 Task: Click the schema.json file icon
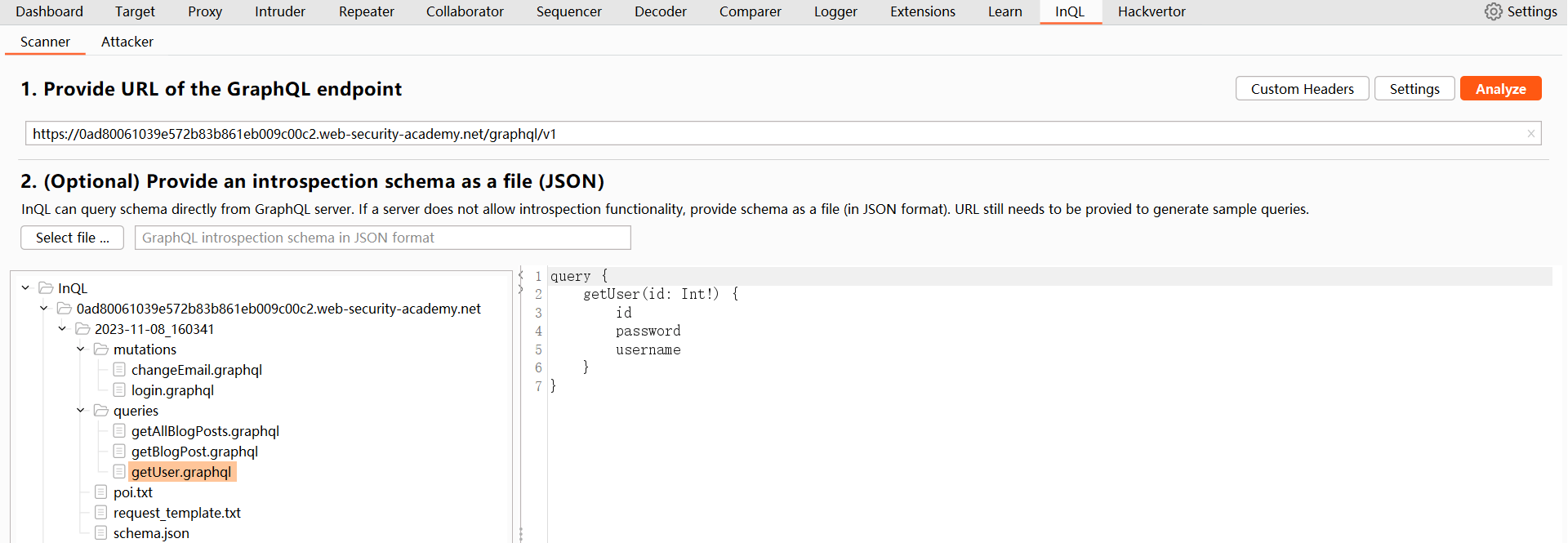101,533
